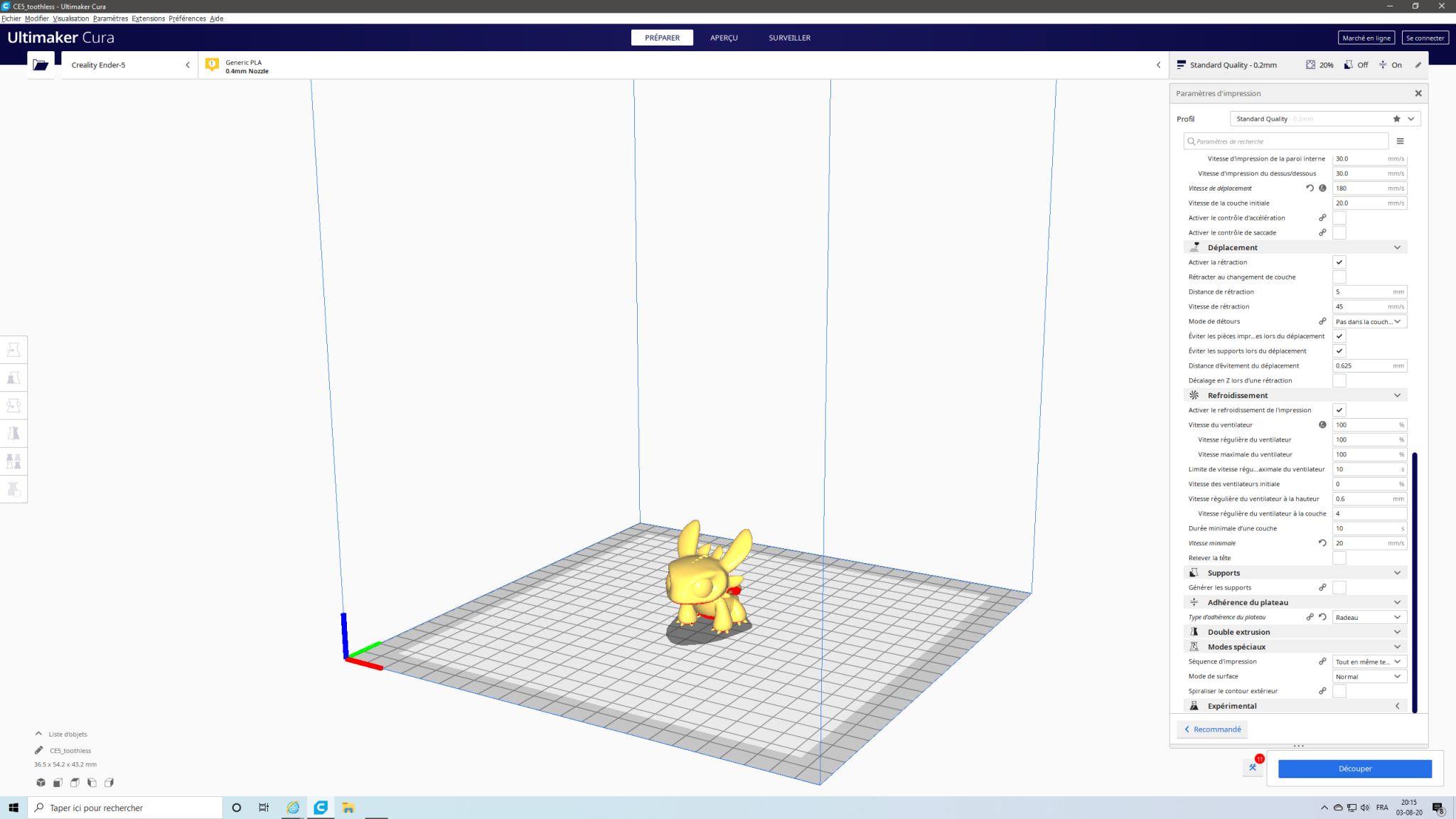The image size is (1456, 819).
Task: Select the front view cube icon
Action: 58,783
